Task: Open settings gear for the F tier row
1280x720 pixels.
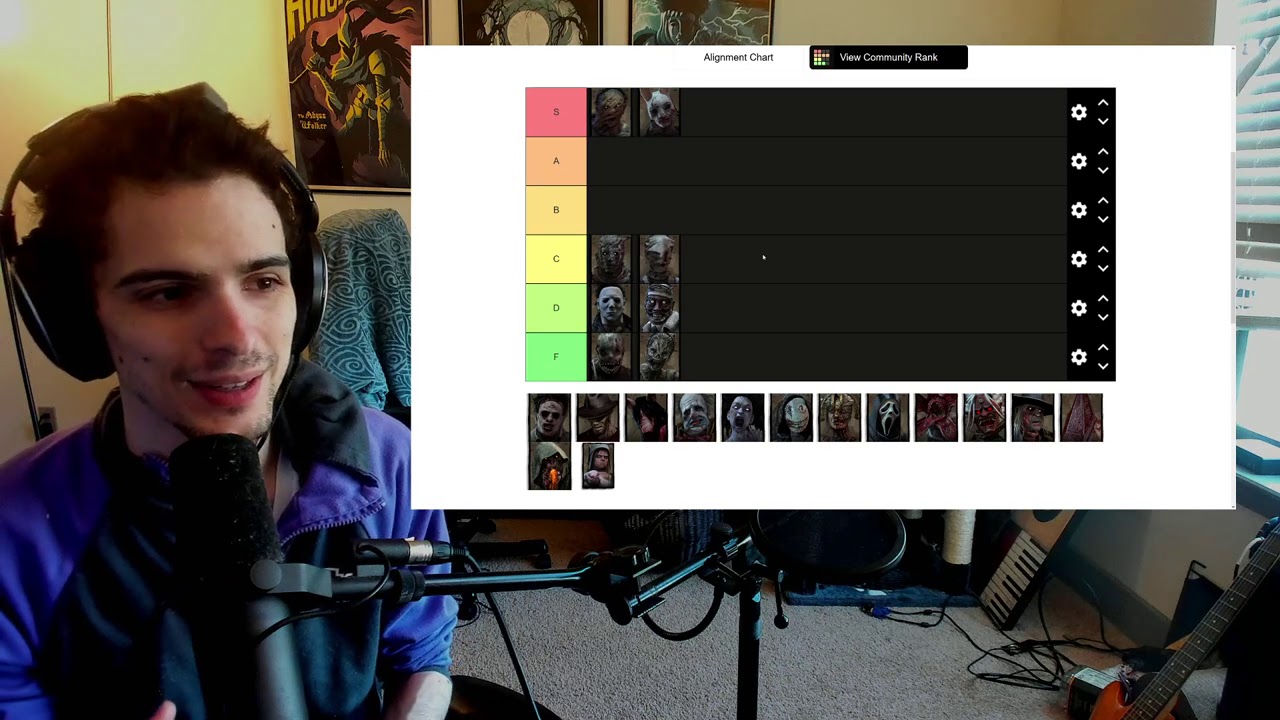Action: 1078,357
